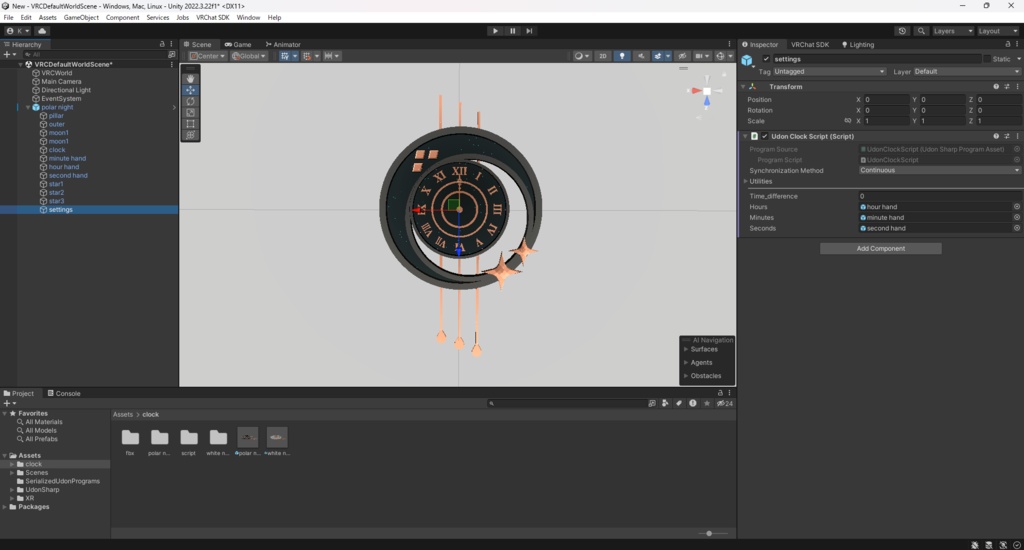Switch to the Lighting tab
The height and width of the screenshot is (550, 1024).
pos(858,44)
